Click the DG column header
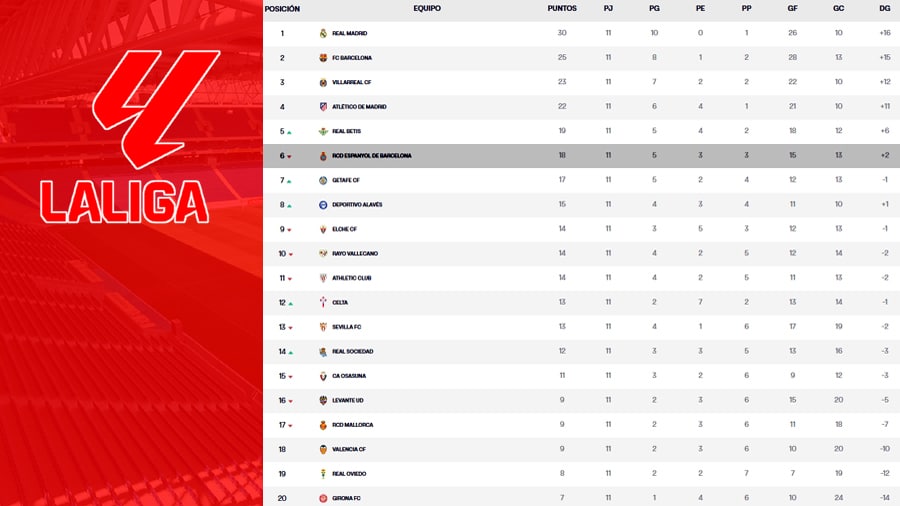900x506 pixels. [x=884, y=8]
